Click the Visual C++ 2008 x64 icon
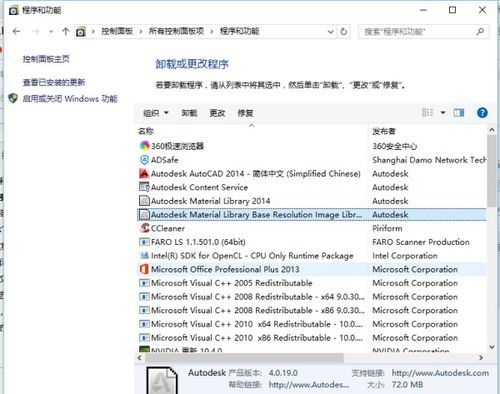The height and width of the screenshot is (394, 500). (x=144, y=297)
